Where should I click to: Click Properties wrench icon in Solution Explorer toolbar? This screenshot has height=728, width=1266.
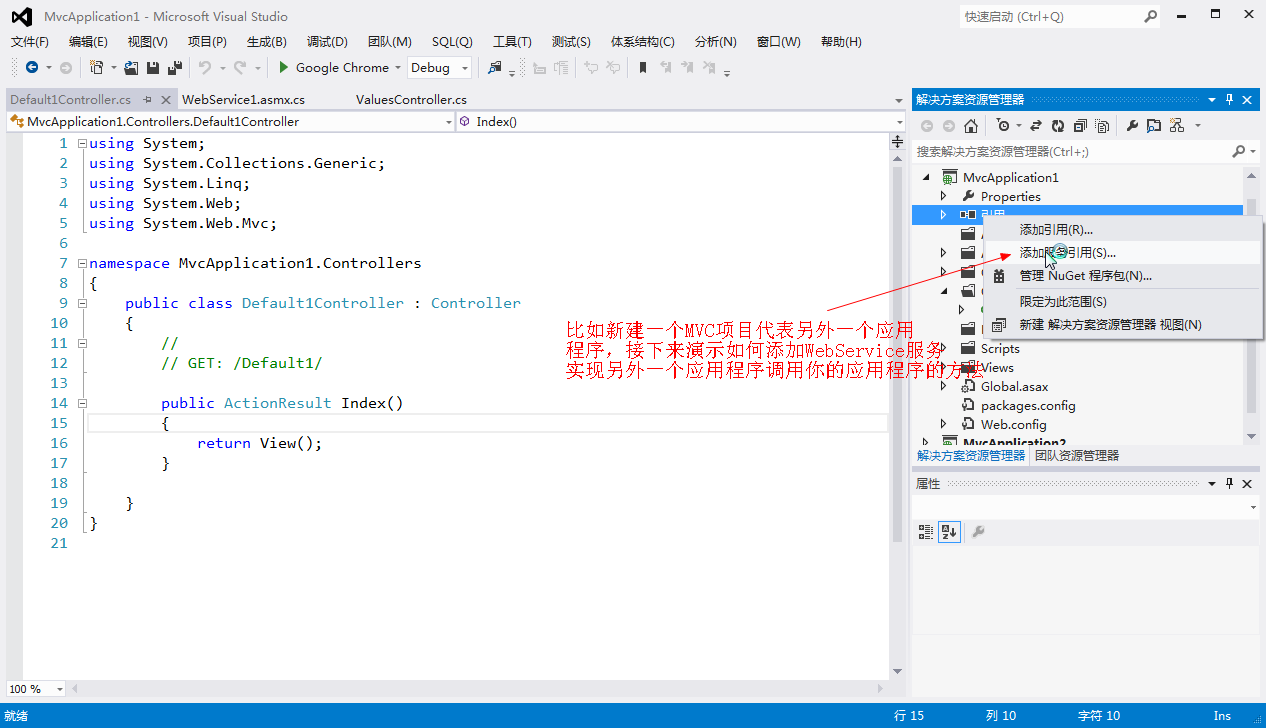click(x=1132, y=126)
